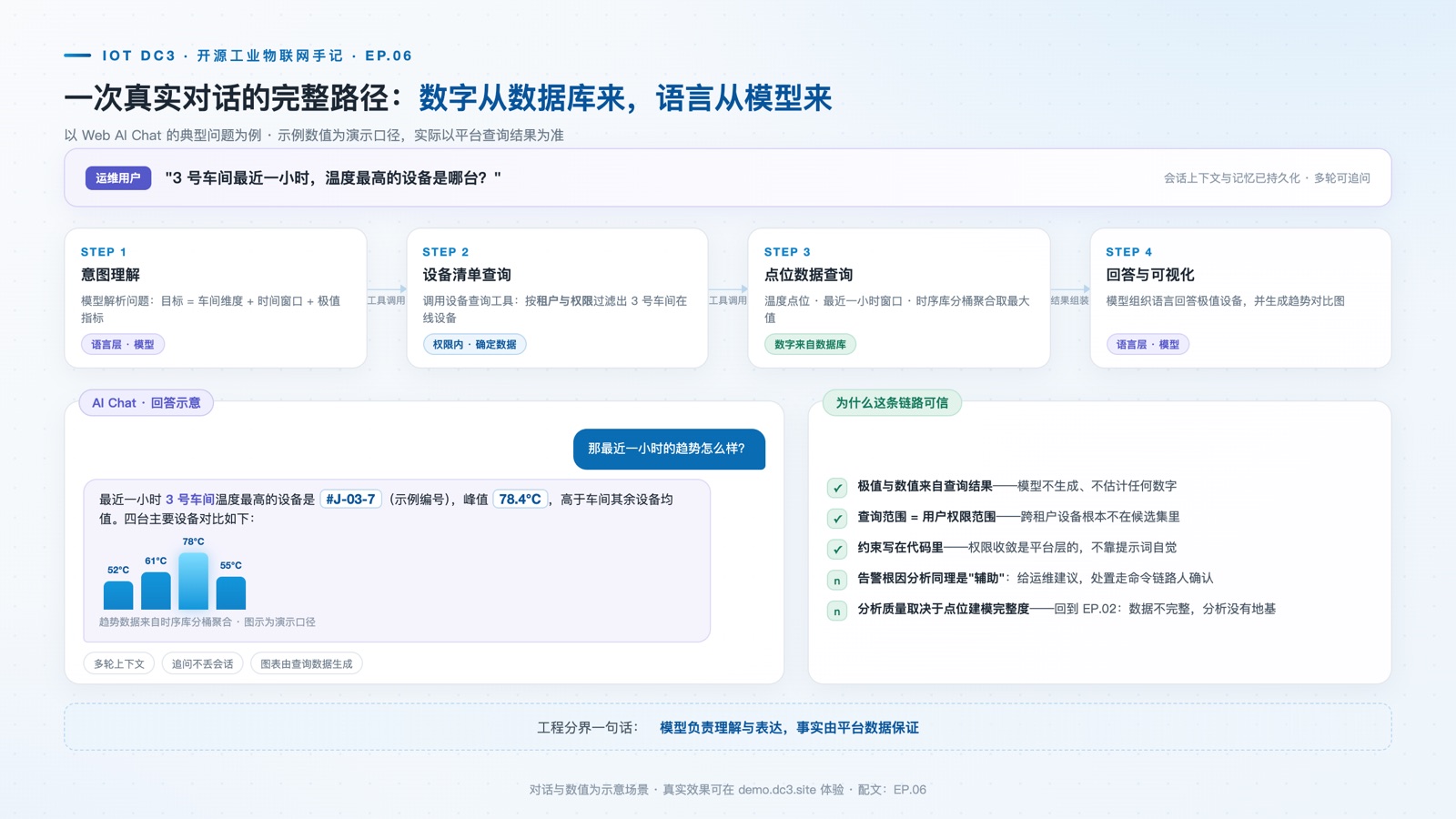Click the 权限内 · 确定数据 tag
This screenshot has width=1456, height=819.
click(x=474, y=344)
